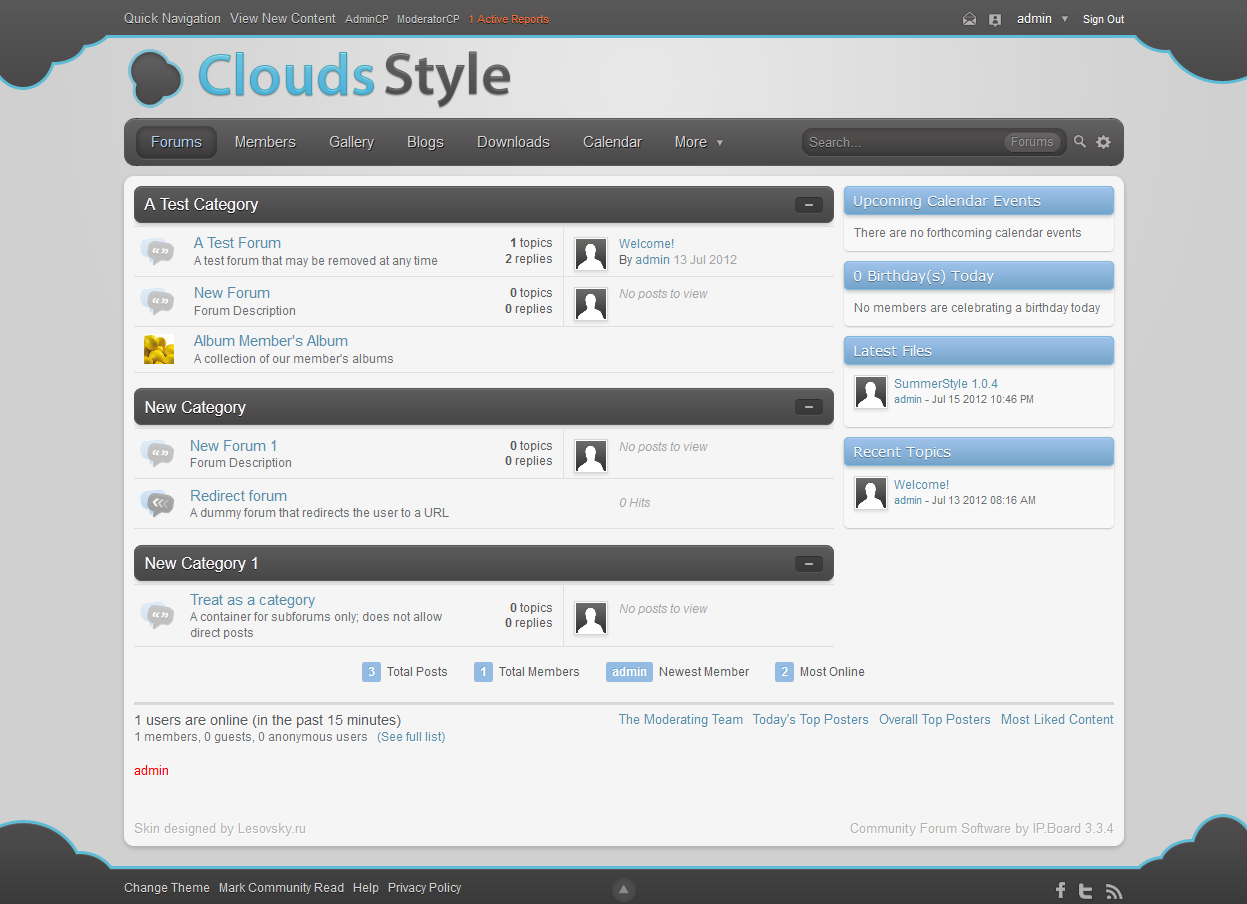Click the inbox messages icon in top bar
1247x904 pixels.
[x=969, y=19]
